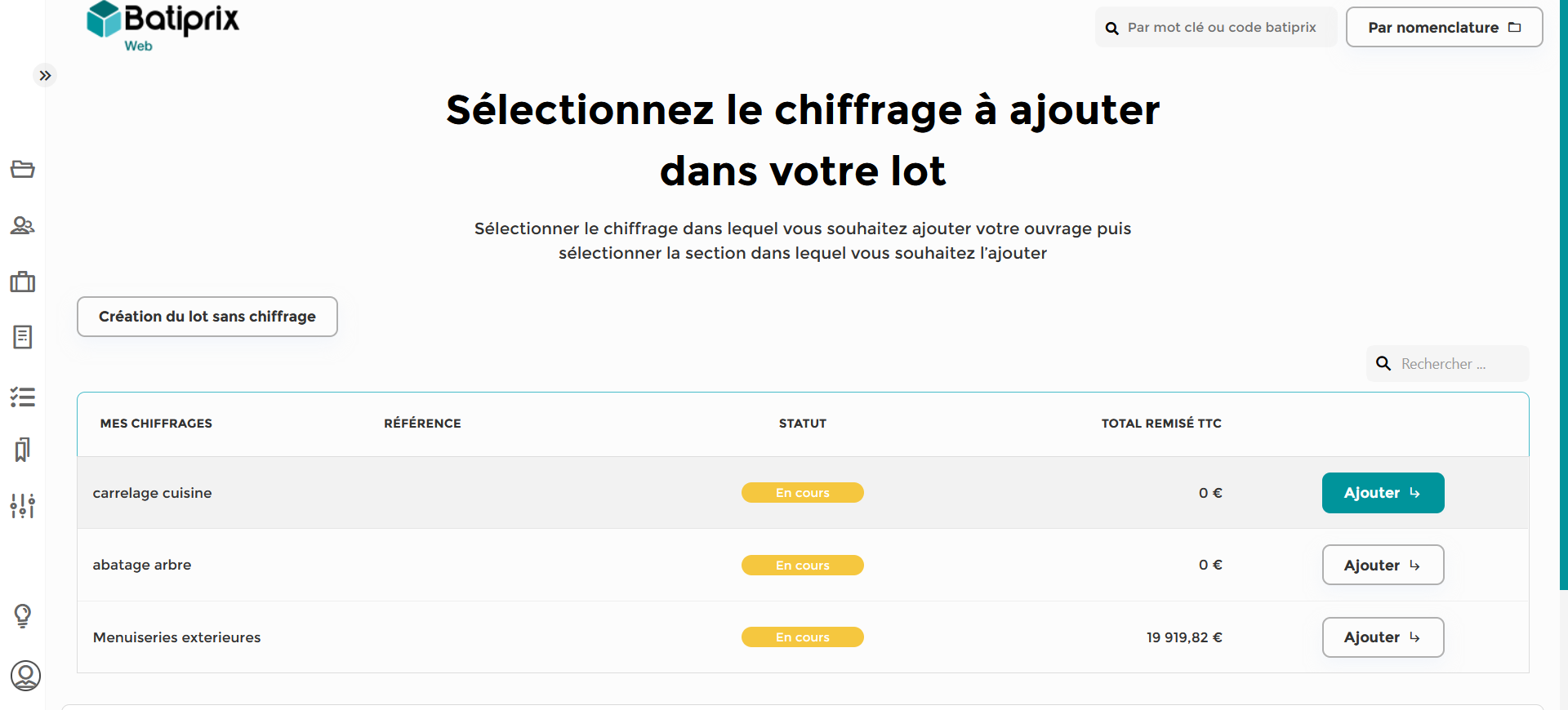Open the clients people icon

tap(23, 225)
